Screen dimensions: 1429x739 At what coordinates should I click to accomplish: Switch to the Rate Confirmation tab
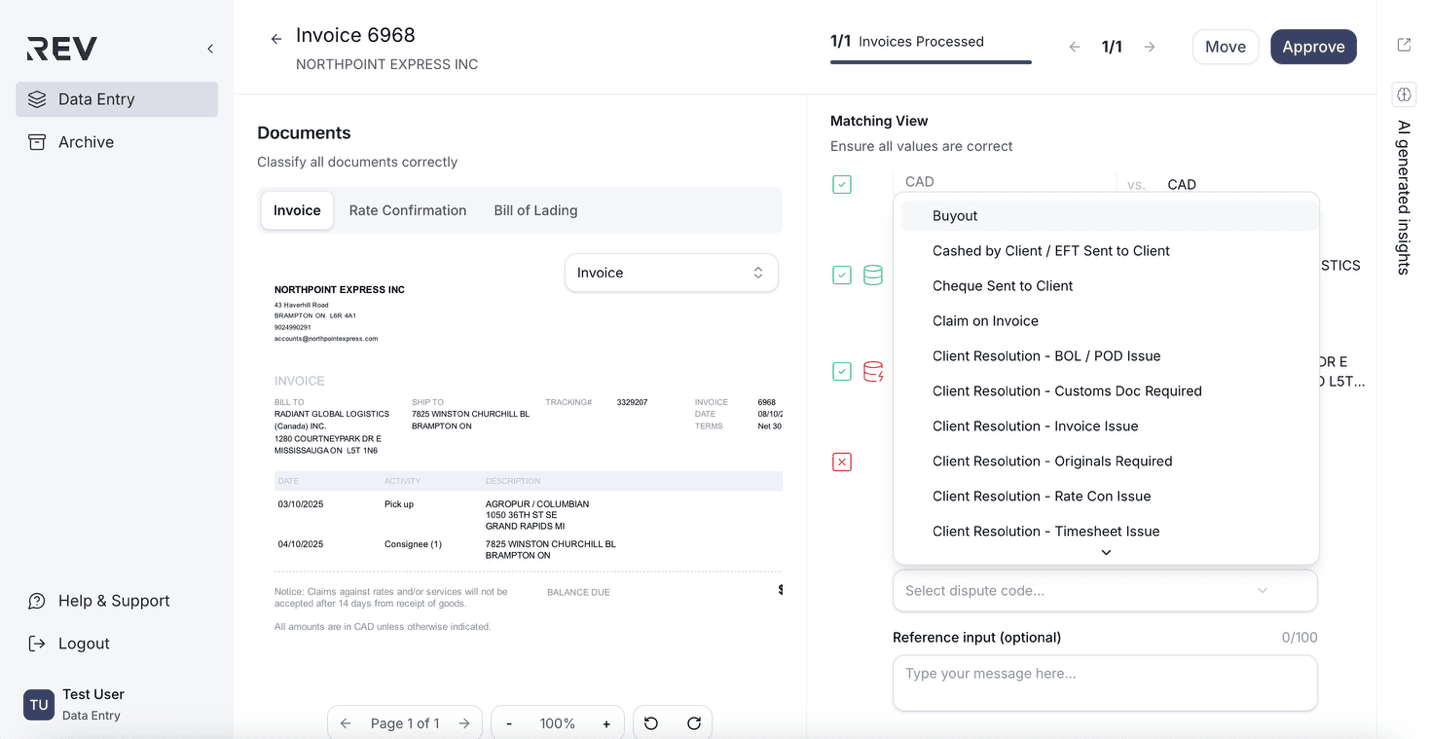(407, 211)
